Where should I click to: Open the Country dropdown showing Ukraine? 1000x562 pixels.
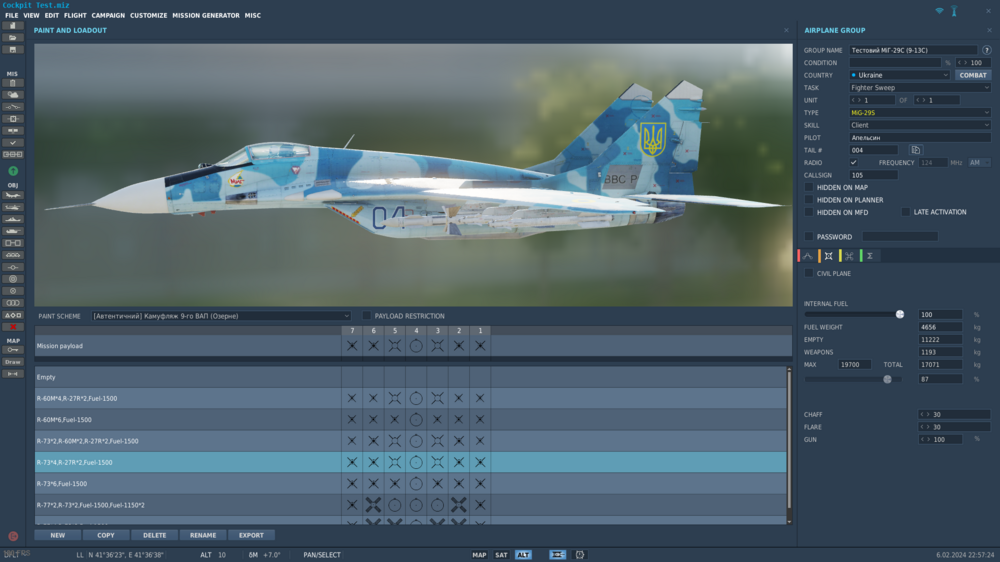(x=899, y=75)
